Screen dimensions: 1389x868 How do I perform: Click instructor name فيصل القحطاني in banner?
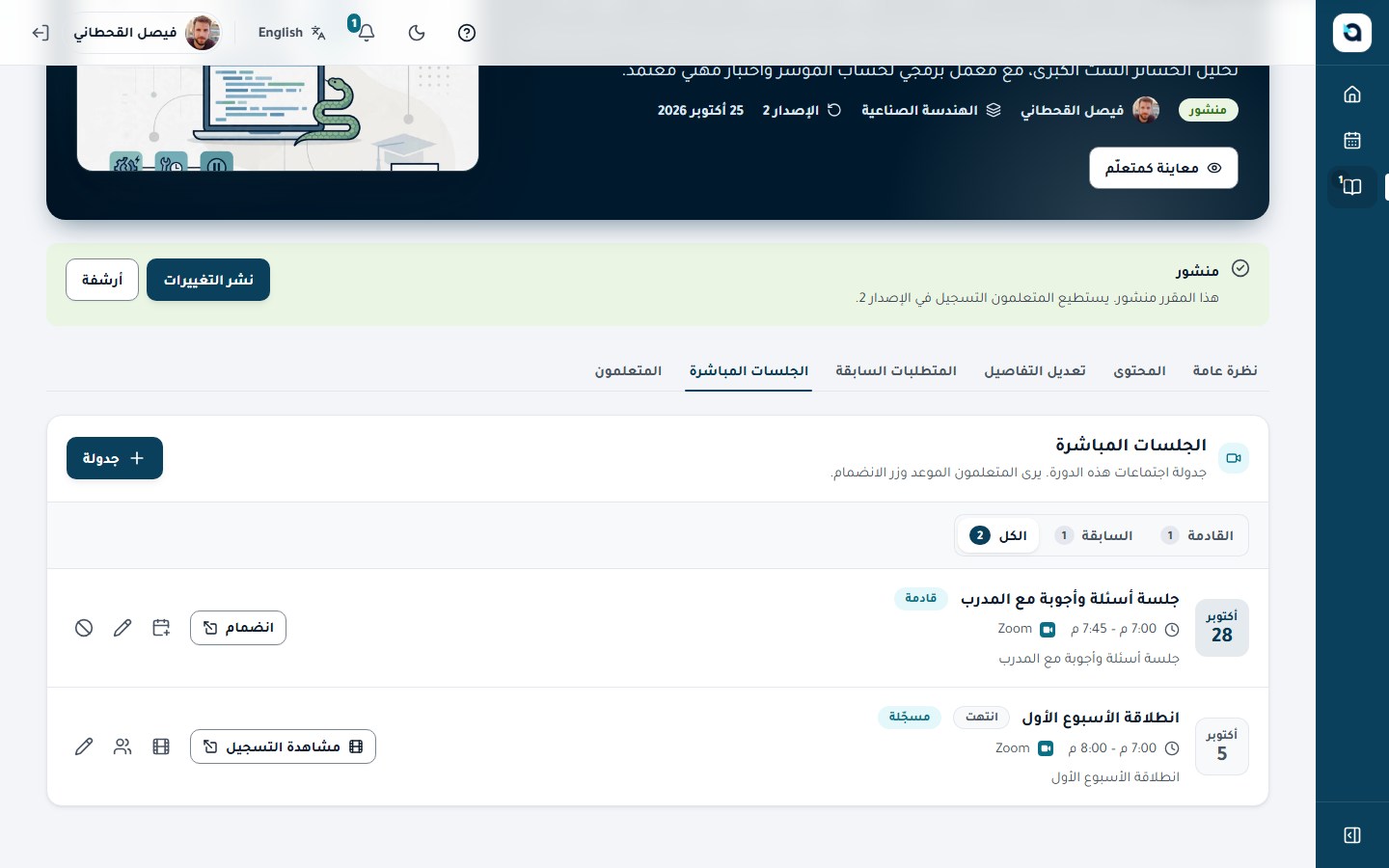click(x=1072, y=110)
